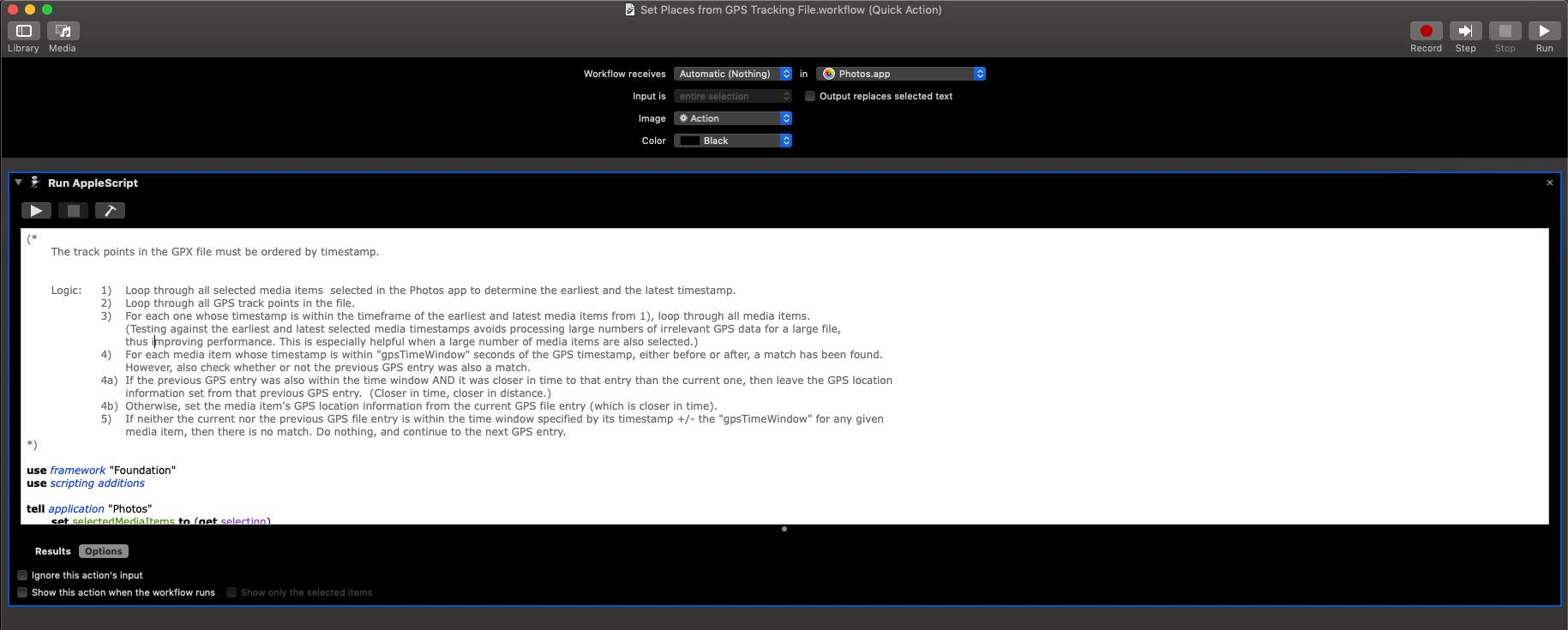Viewport: 1568px width, 630px height.
Task: Open the Media browser
Action: click(x=63, y=31)
